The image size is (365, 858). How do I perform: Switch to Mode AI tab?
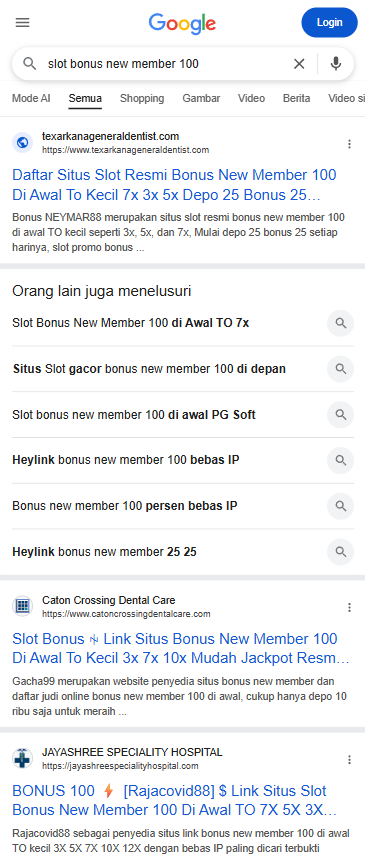[31, 98]
